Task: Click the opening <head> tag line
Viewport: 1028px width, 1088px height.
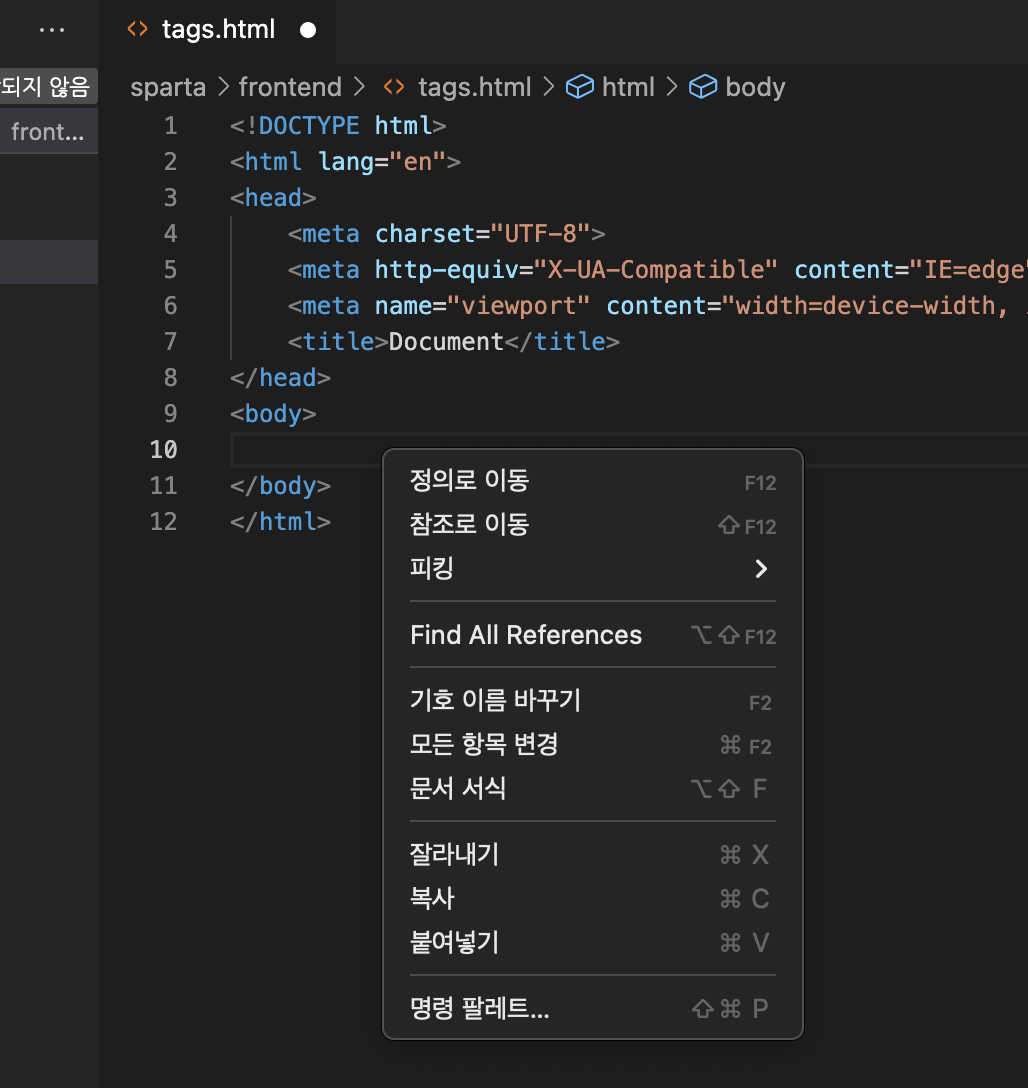Action: coord(273,198)
